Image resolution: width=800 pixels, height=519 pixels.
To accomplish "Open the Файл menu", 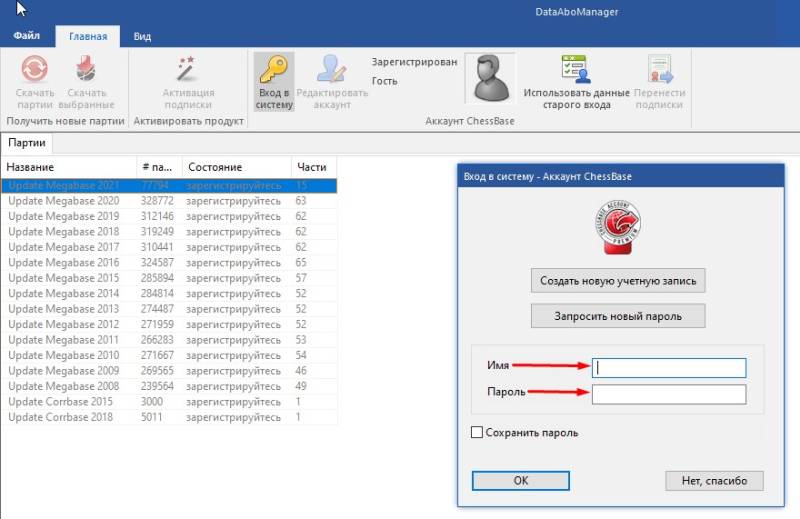I will click(x=27, y=36).
